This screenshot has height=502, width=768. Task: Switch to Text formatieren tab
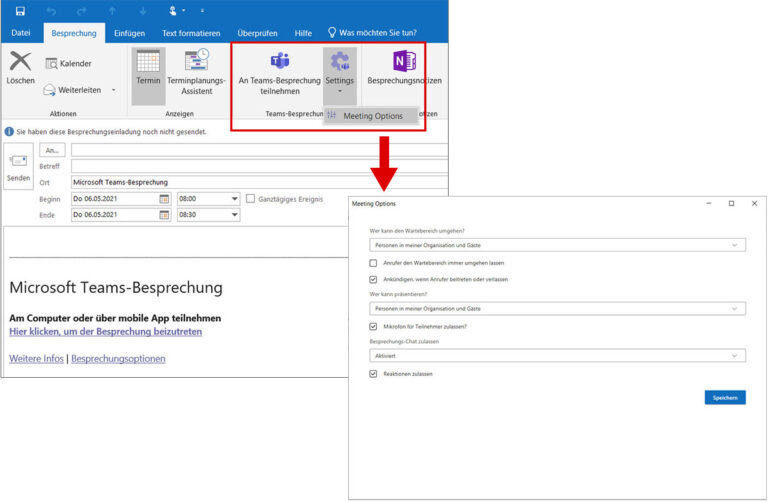click(x=191, y=33)
